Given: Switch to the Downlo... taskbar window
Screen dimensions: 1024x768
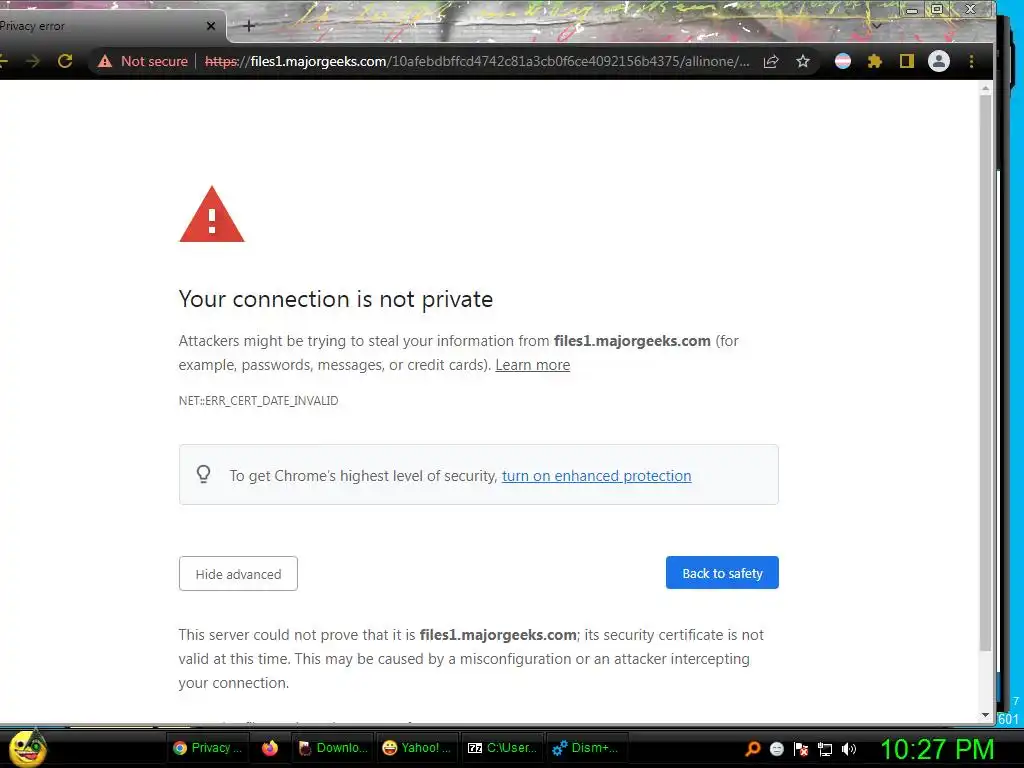Looking at the screenshot, I should pyautogui.click(x=333, y=748).
